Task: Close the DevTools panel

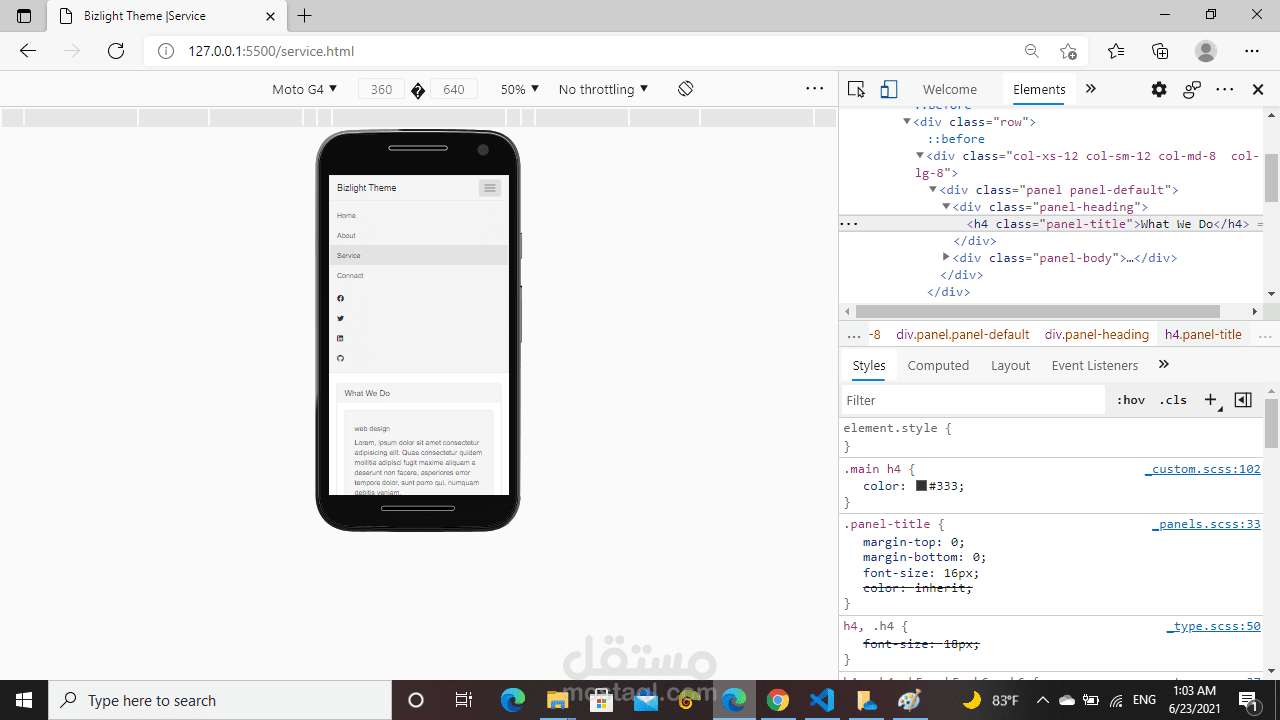Action: [1258, 89]
